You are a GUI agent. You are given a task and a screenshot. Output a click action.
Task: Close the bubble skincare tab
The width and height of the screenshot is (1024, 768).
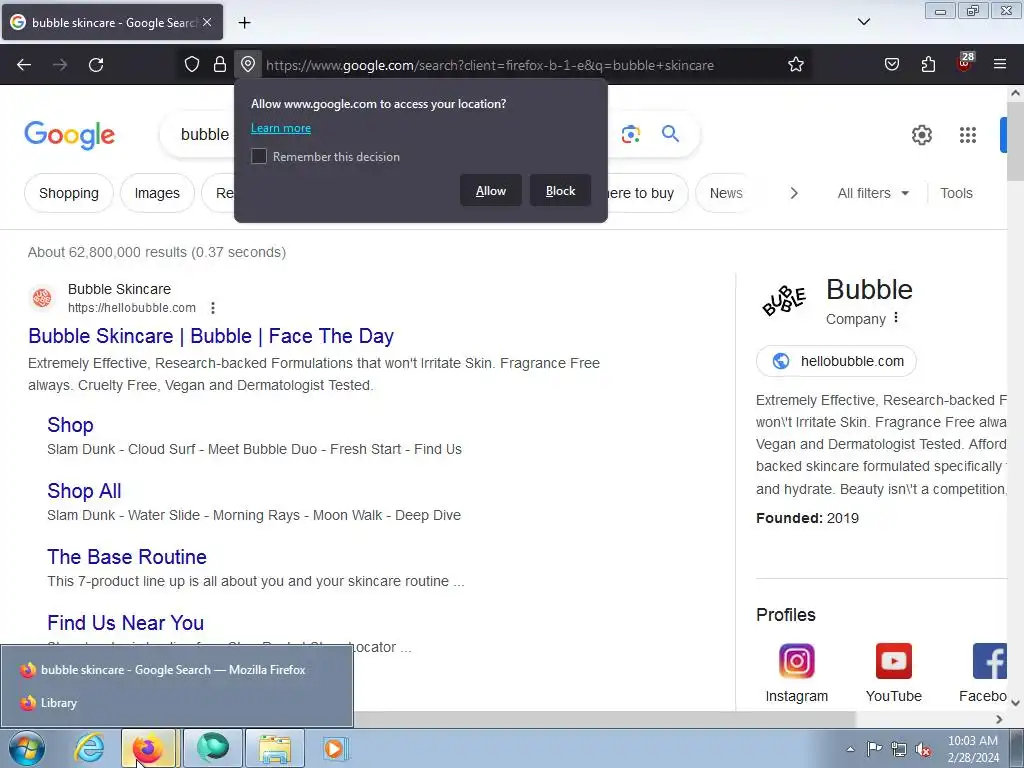[207, 22]
